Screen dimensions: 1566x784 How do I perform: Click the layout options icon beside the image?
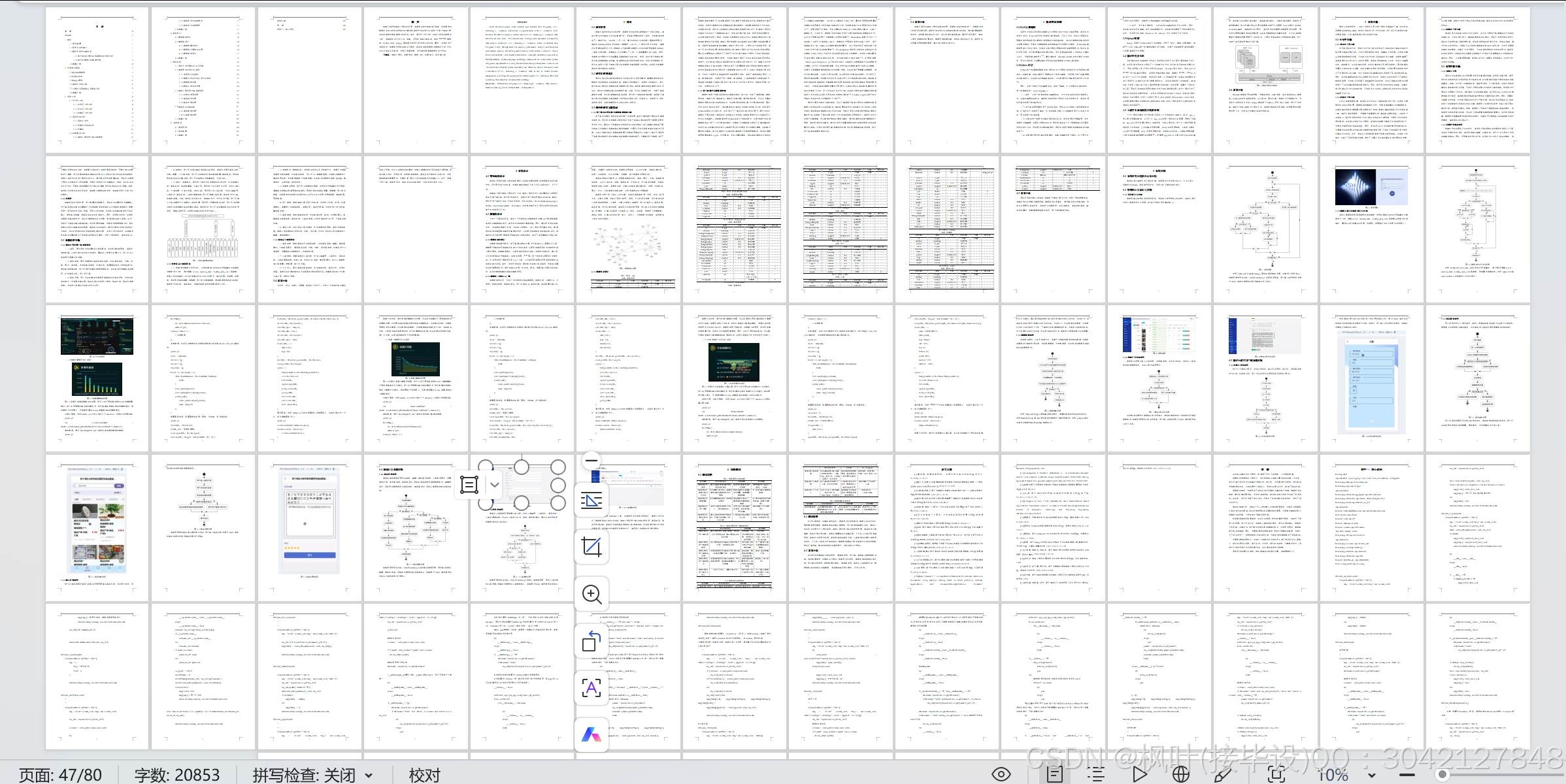(x=469, y=485)
